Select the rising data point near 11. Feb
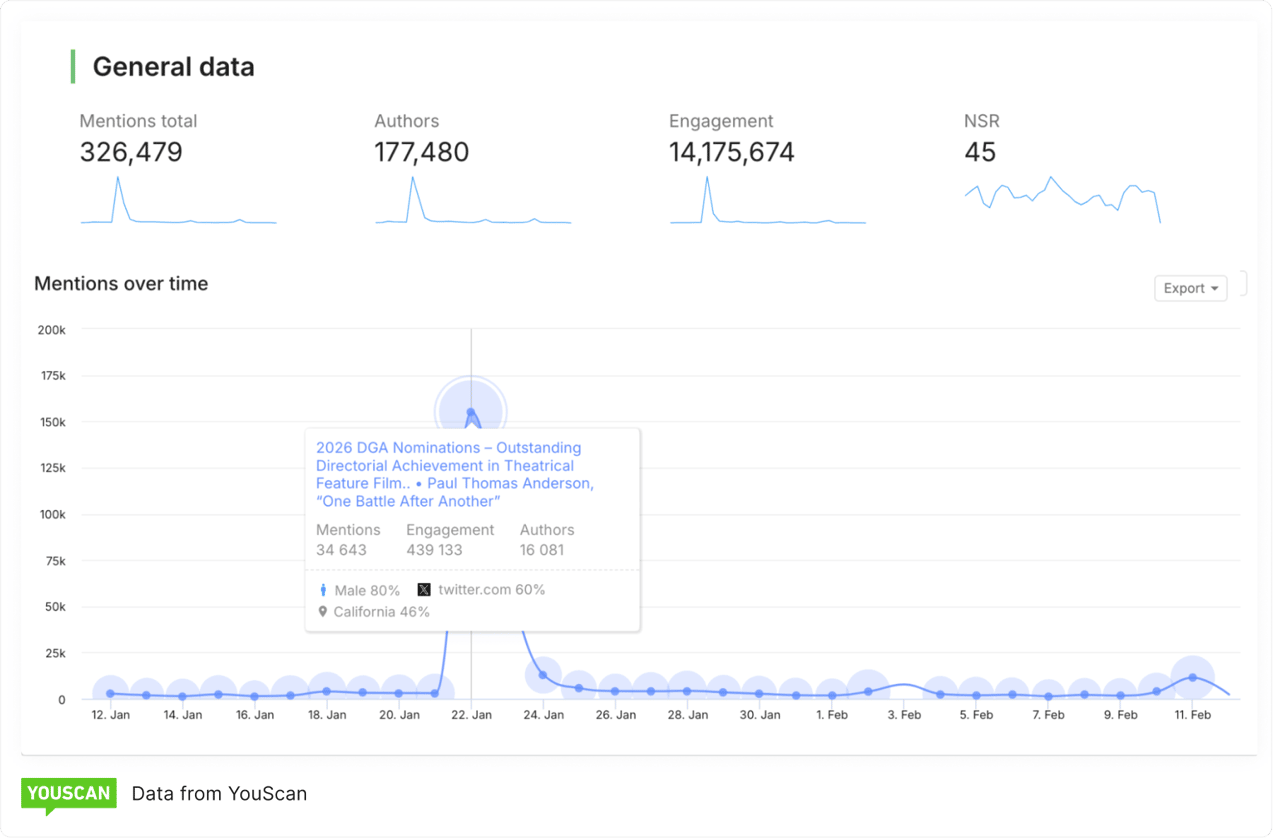1280x838 pixels. pos(1192,678)
